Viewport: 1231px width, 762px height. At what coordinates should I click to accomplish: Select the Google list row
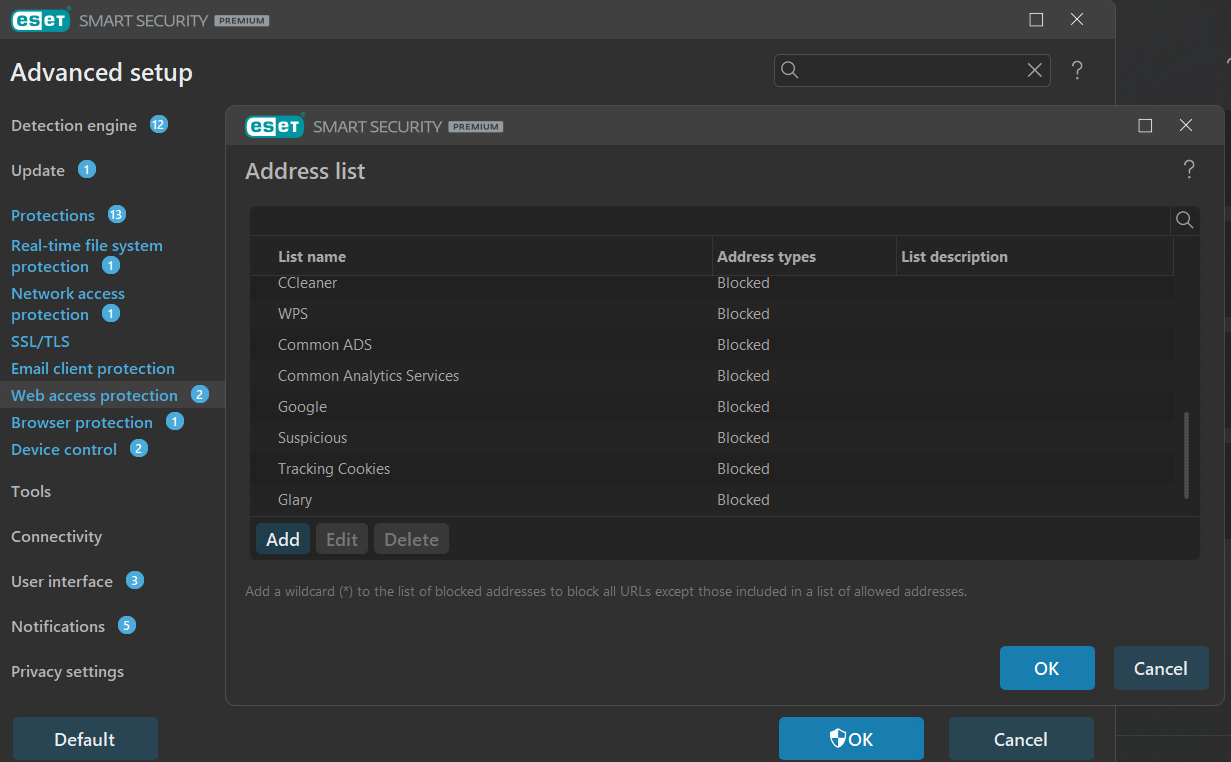(x=712, y=407)
